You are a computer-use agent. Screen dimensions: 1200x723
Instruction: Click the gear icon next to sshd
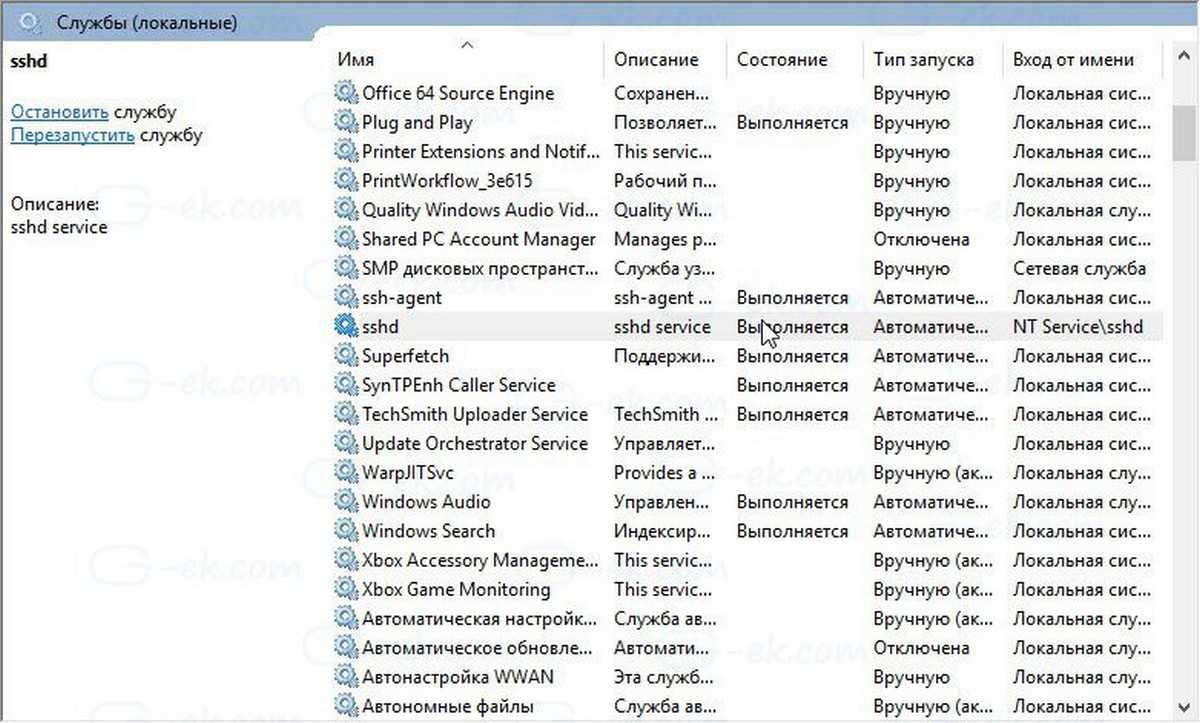pos(346,327)
